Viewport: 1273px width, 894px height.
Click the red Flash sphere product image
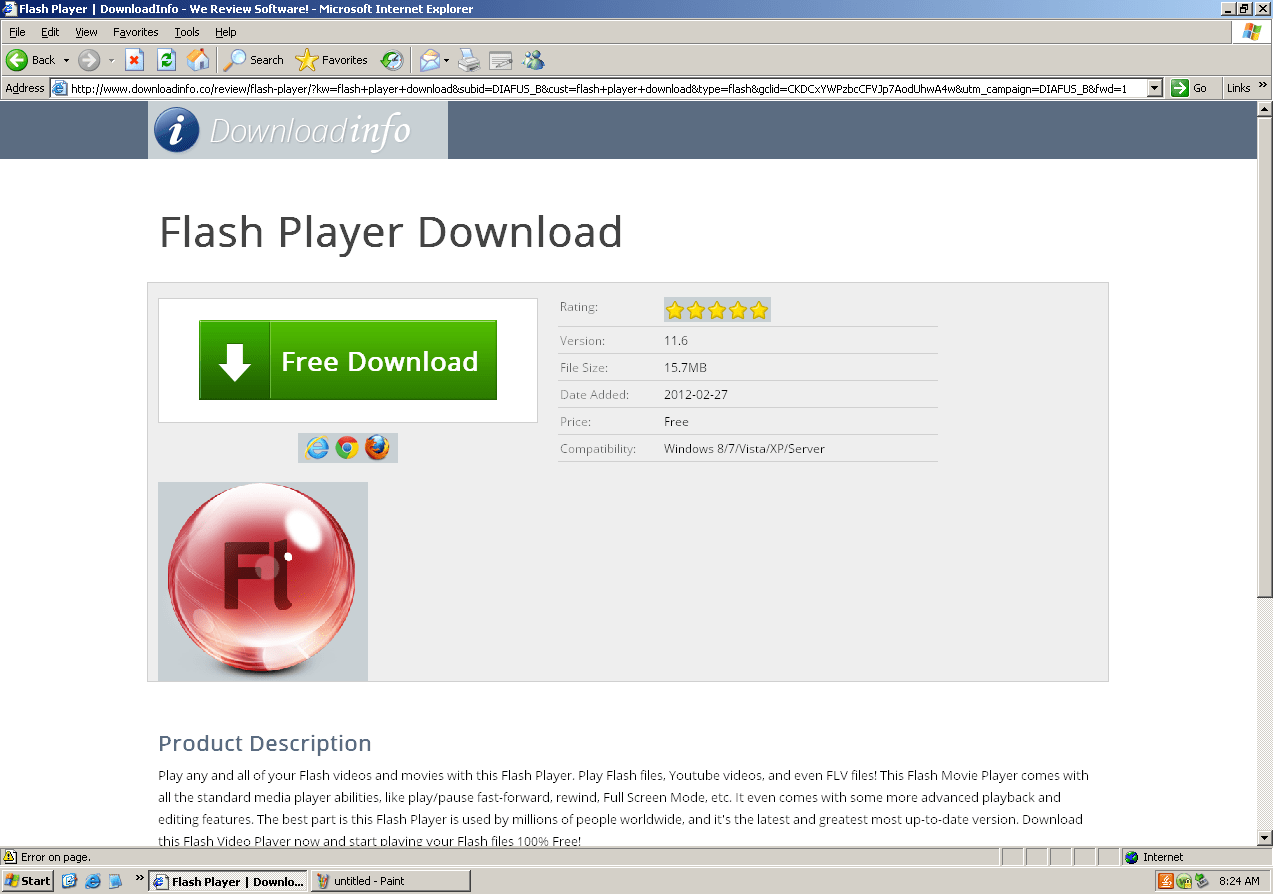pyautogui.click(x=263, y=582)
